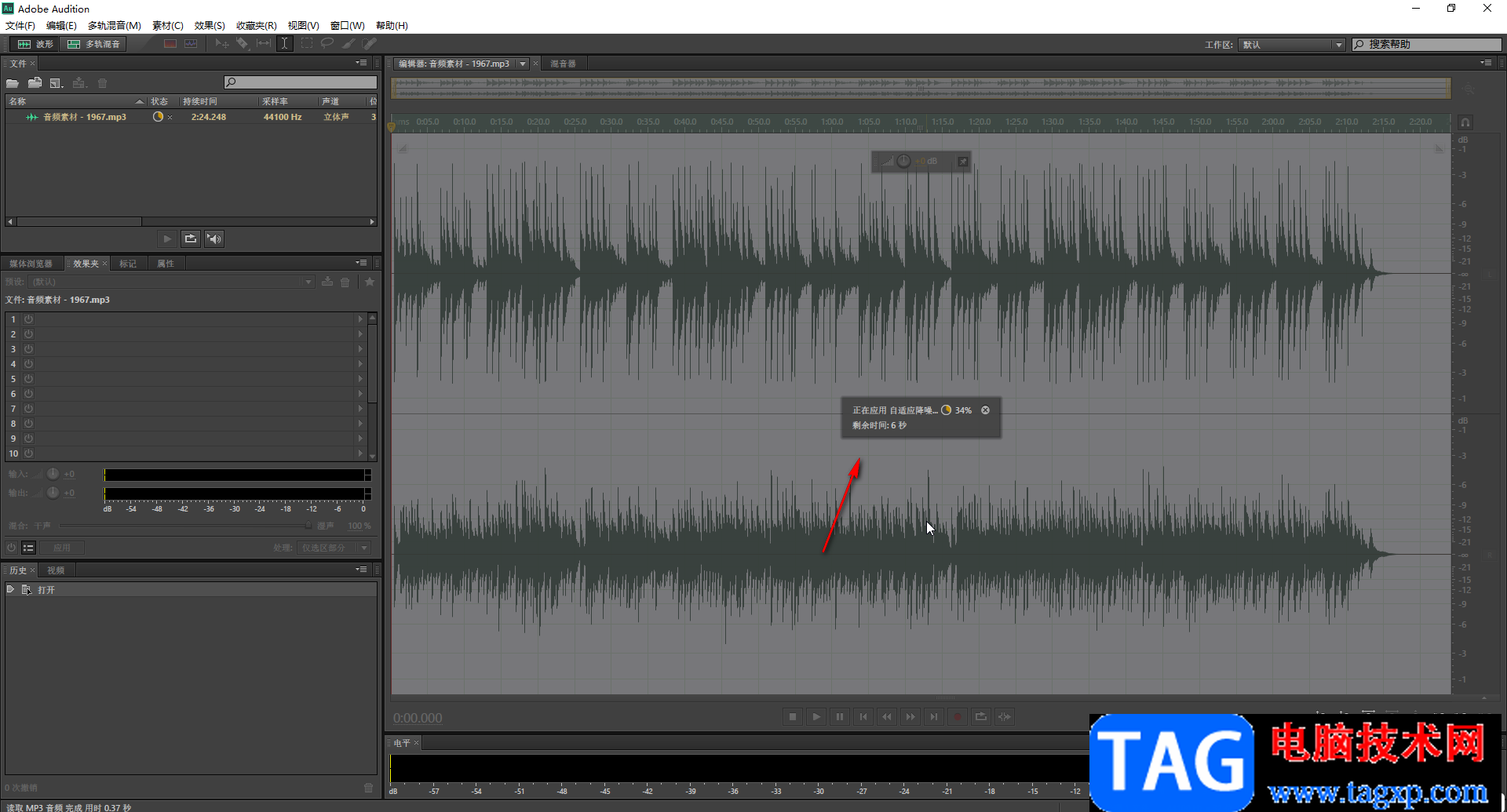
Task: Click the transport Record button
Action: coord(958,716)
